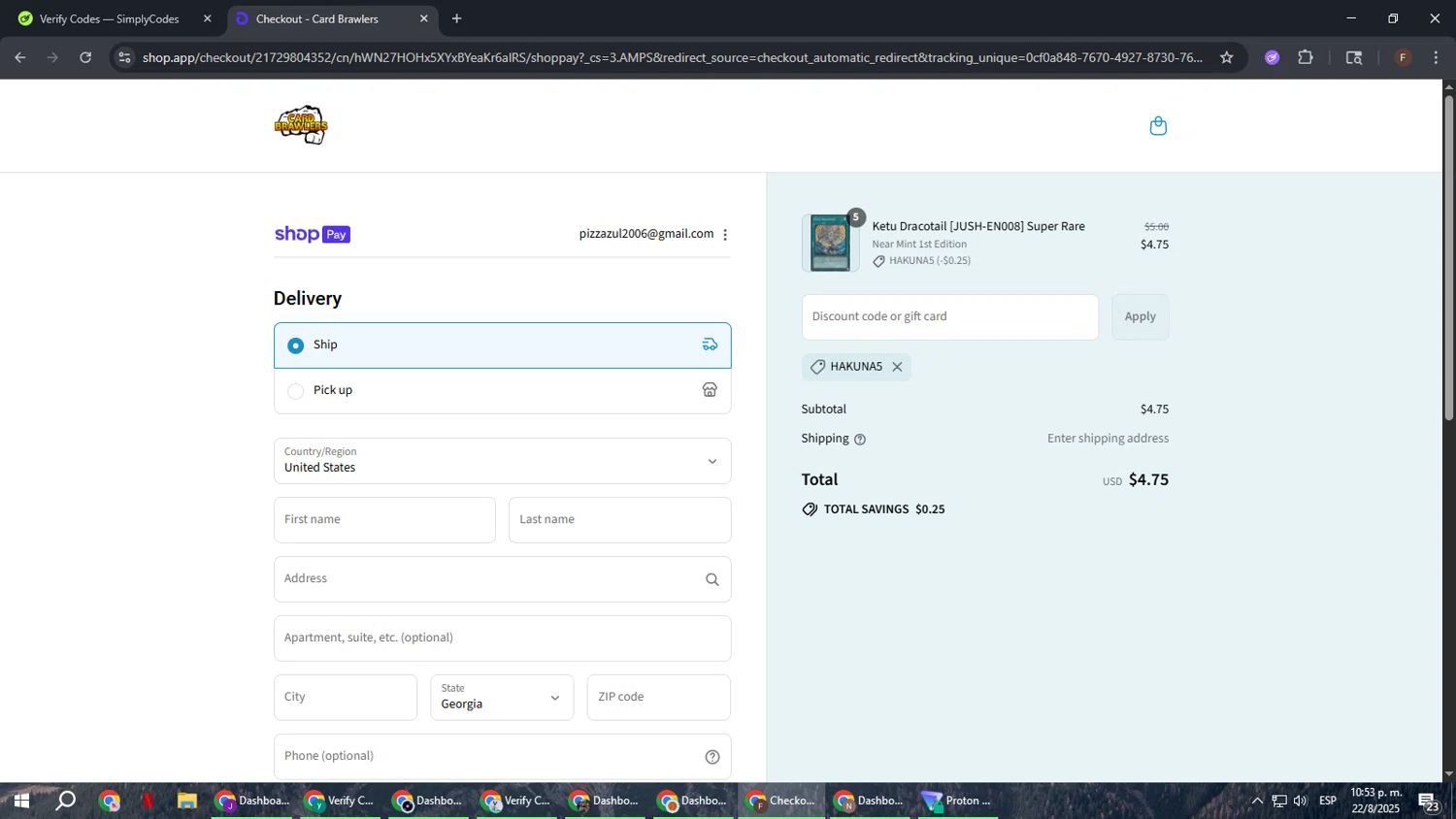Open the shipping info help icon
This screenshot has height=819, width=1456.
860,440
